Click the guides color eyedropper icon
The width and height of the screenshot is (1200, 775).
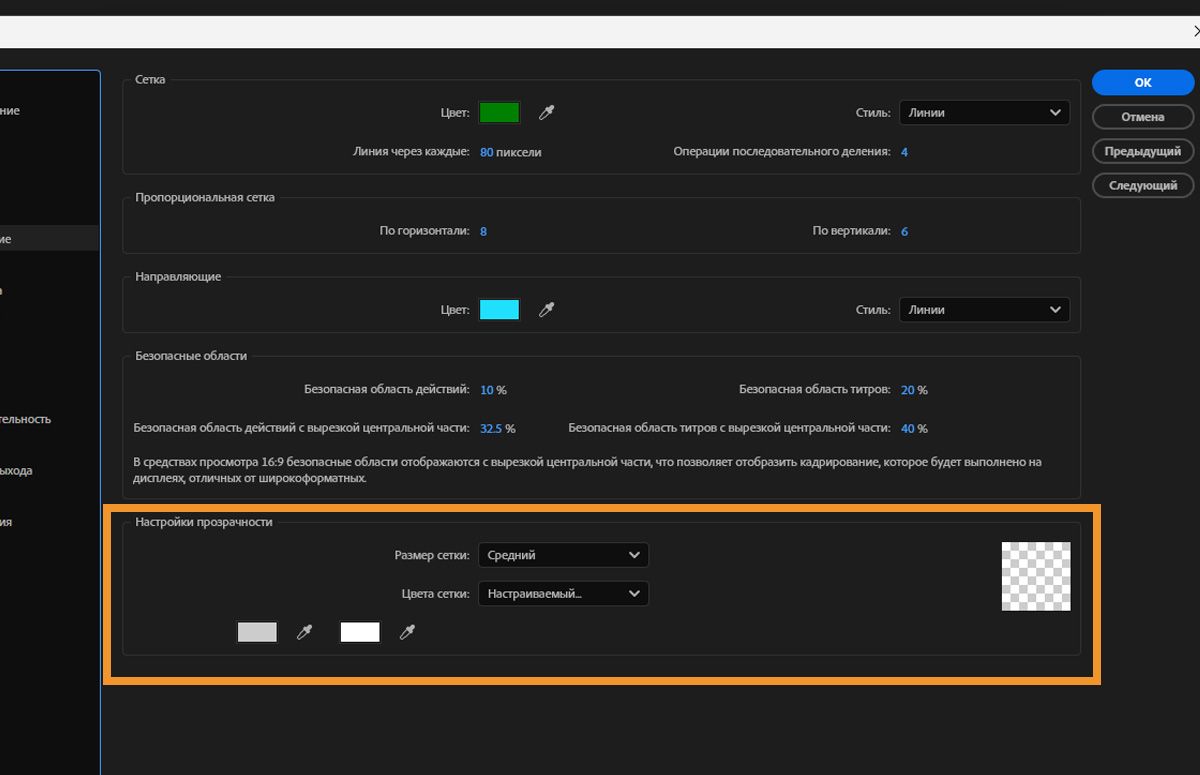point(546,310)
